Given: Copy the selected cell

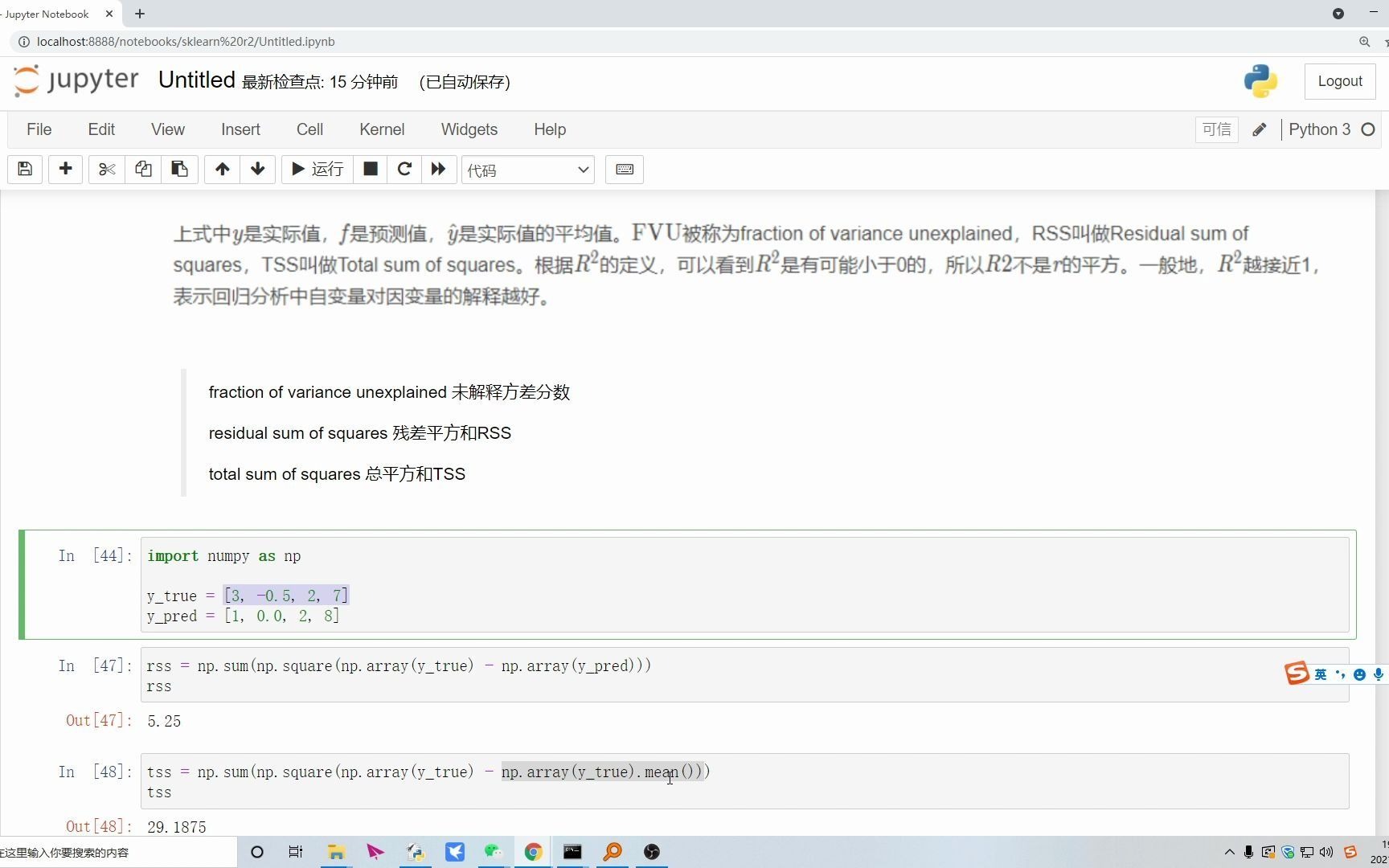Looking at the screenshot, I should pyautogui.click(x=143, y=169).
